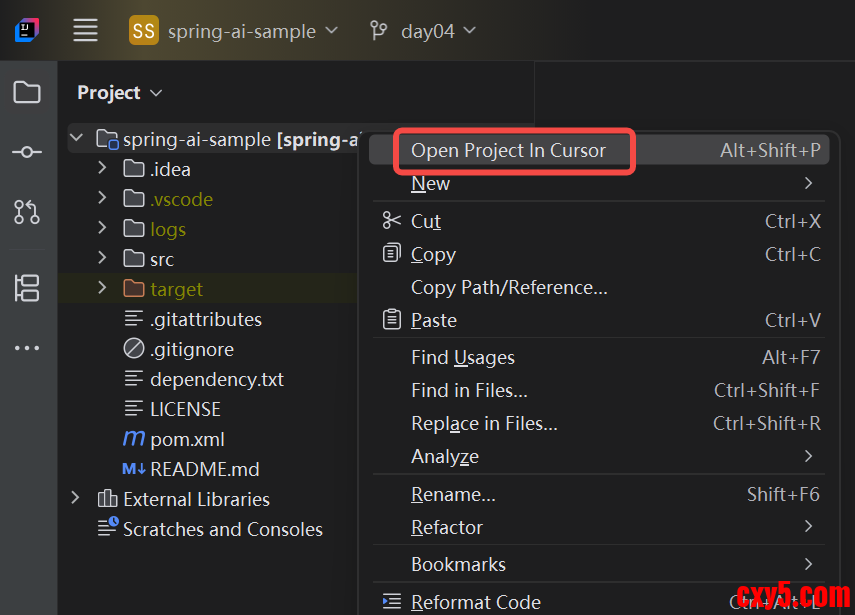This screenshot has width=855, height=615.
Task: Open the Pull Requests sidebar icon
Action: 27,211
